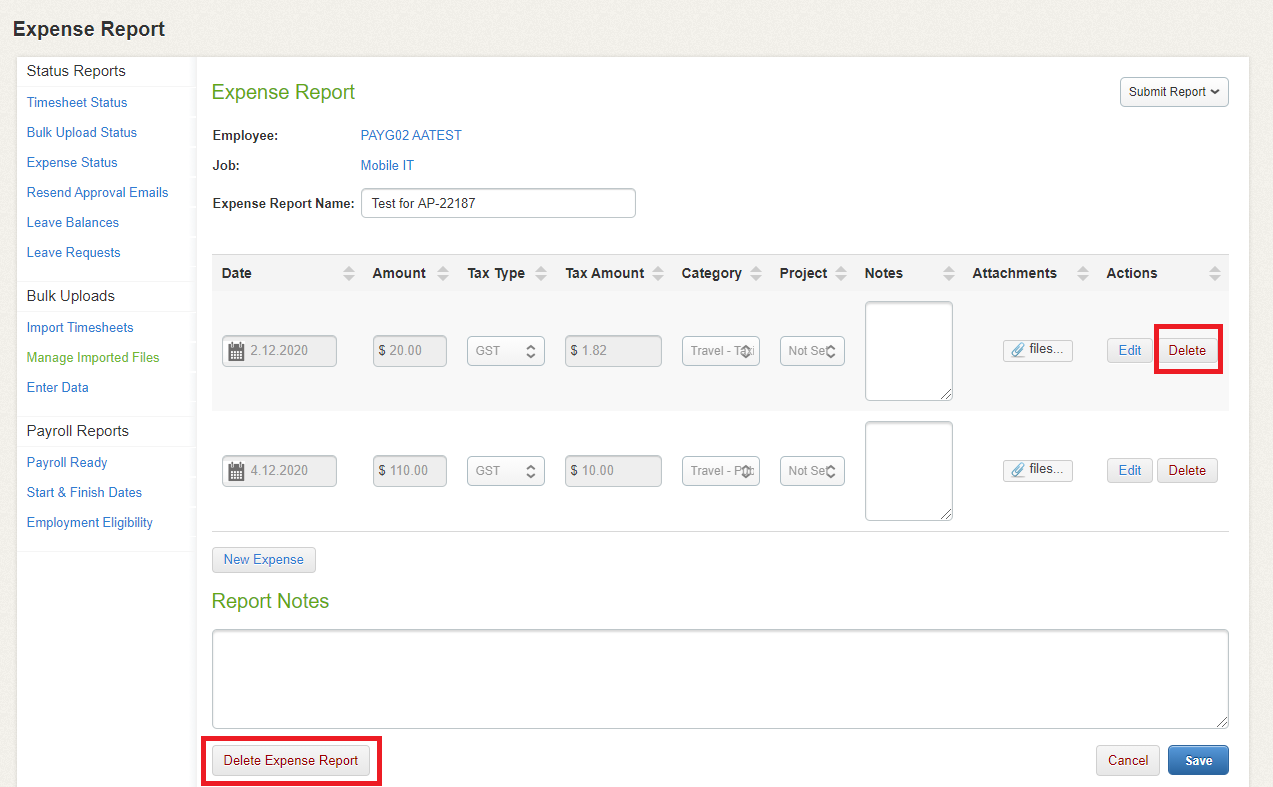
Task: Click calendar icon in the 2.12.2020 date field
Action: click(237, 351)
